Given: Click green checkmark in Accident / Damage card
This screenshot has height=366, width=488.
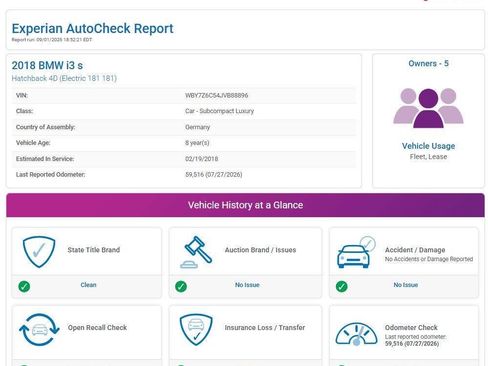Looking at the screenshot, I should tap(342, 286).
